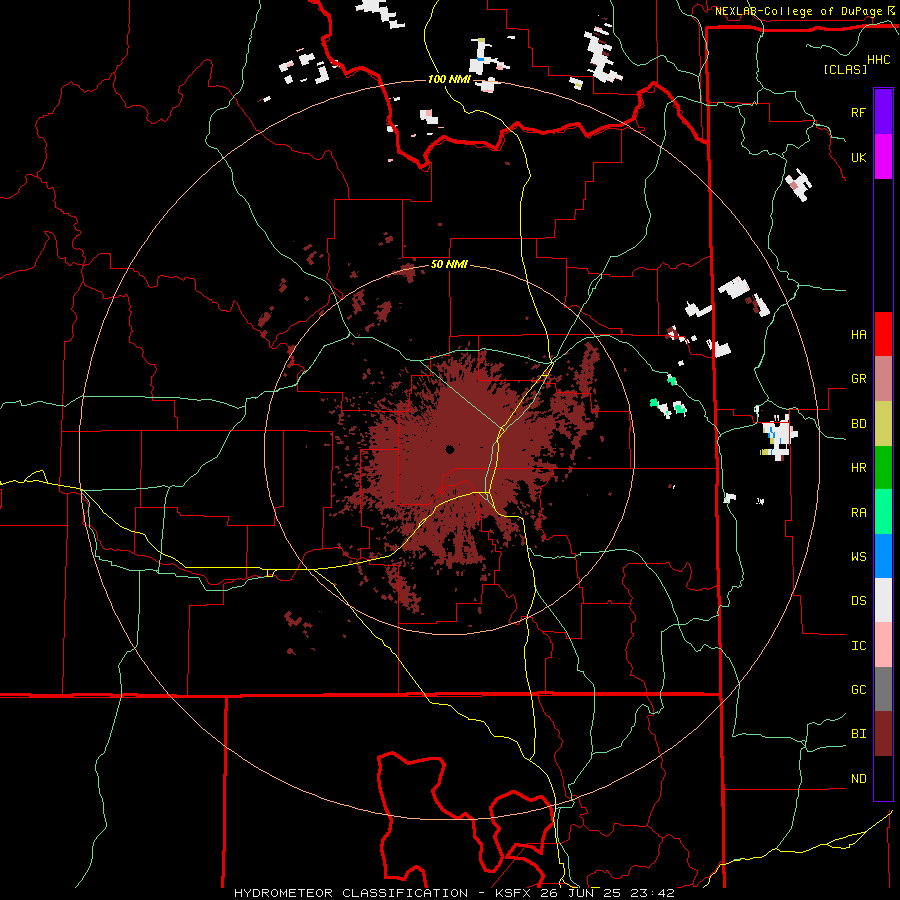
Task: Select the red HA hail swatch
Action: pyautogui.click(x=883, y=334)
